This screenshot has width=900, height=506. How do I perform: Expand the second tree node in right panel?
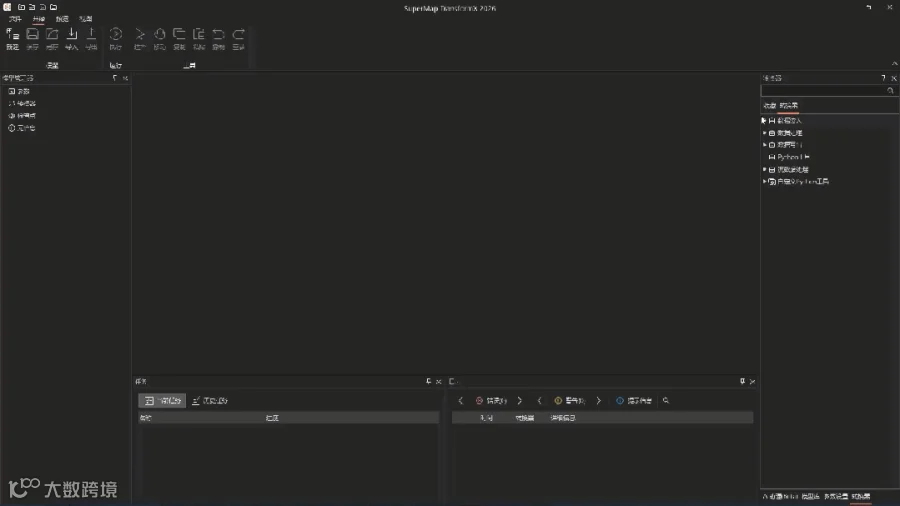(x=764, y=133)
